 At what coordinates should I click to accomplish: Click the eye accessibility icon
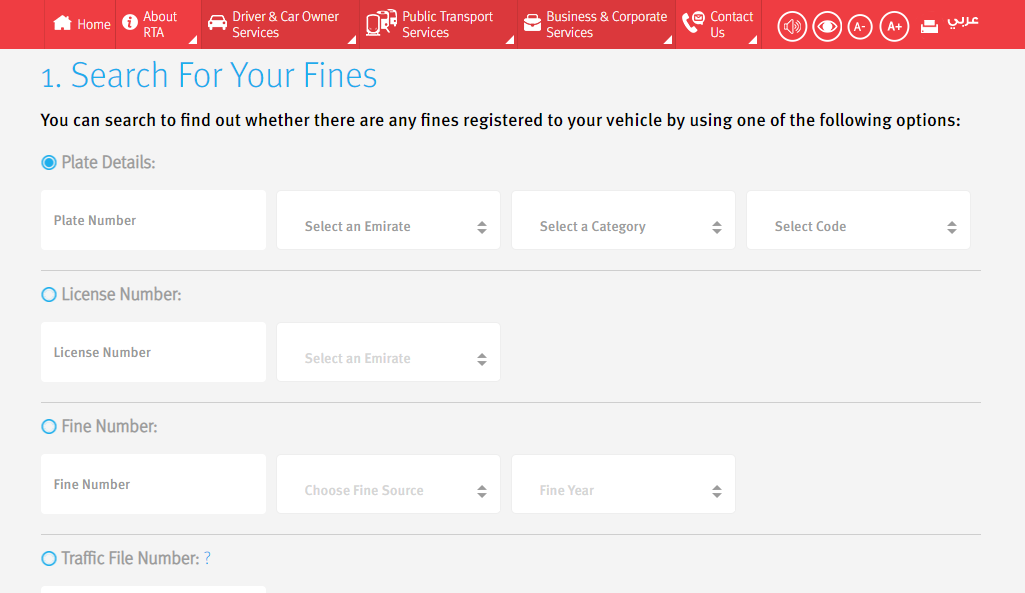pos(826,26)
